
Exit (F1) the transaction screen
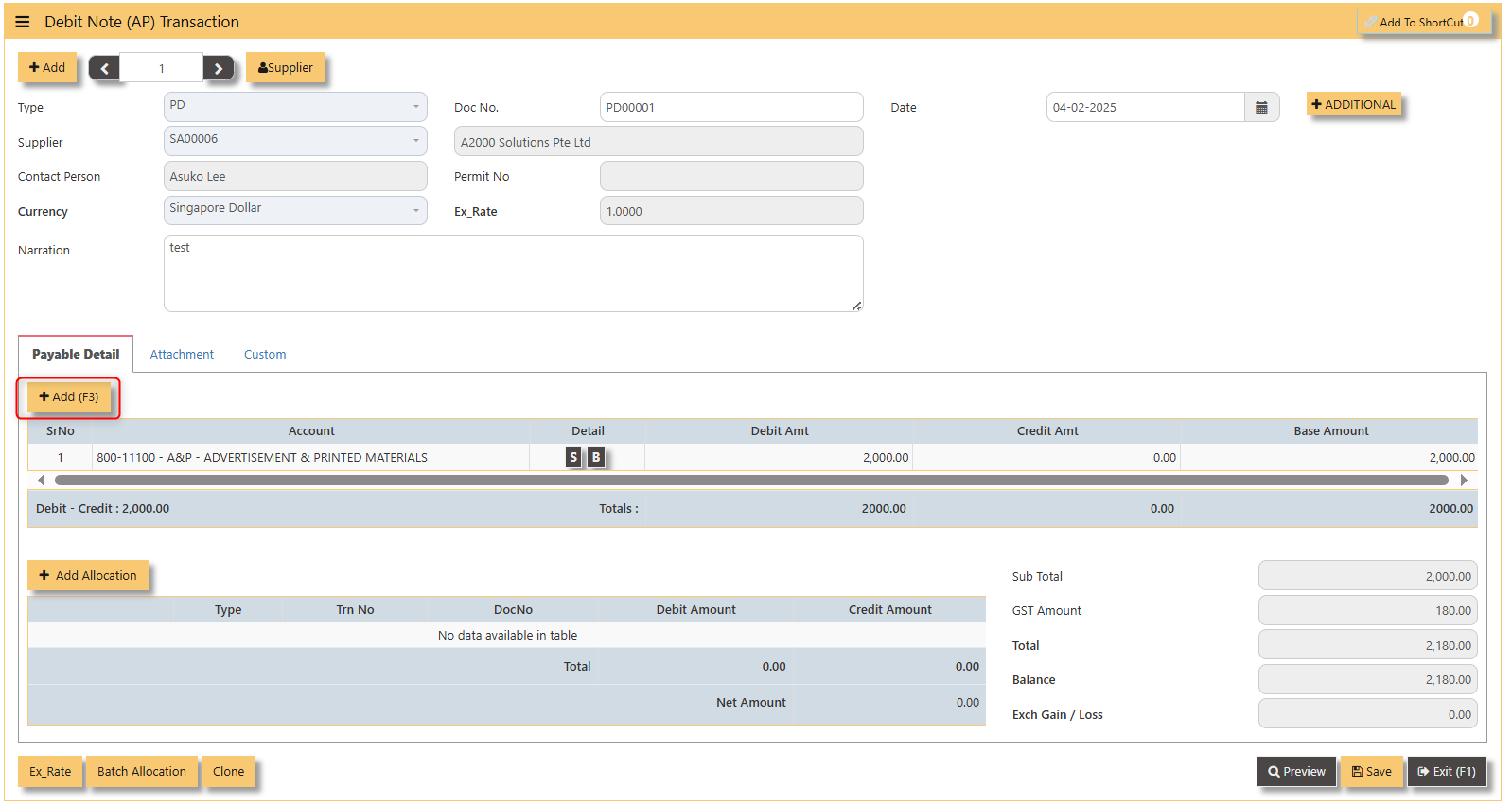click(1447, 771)
